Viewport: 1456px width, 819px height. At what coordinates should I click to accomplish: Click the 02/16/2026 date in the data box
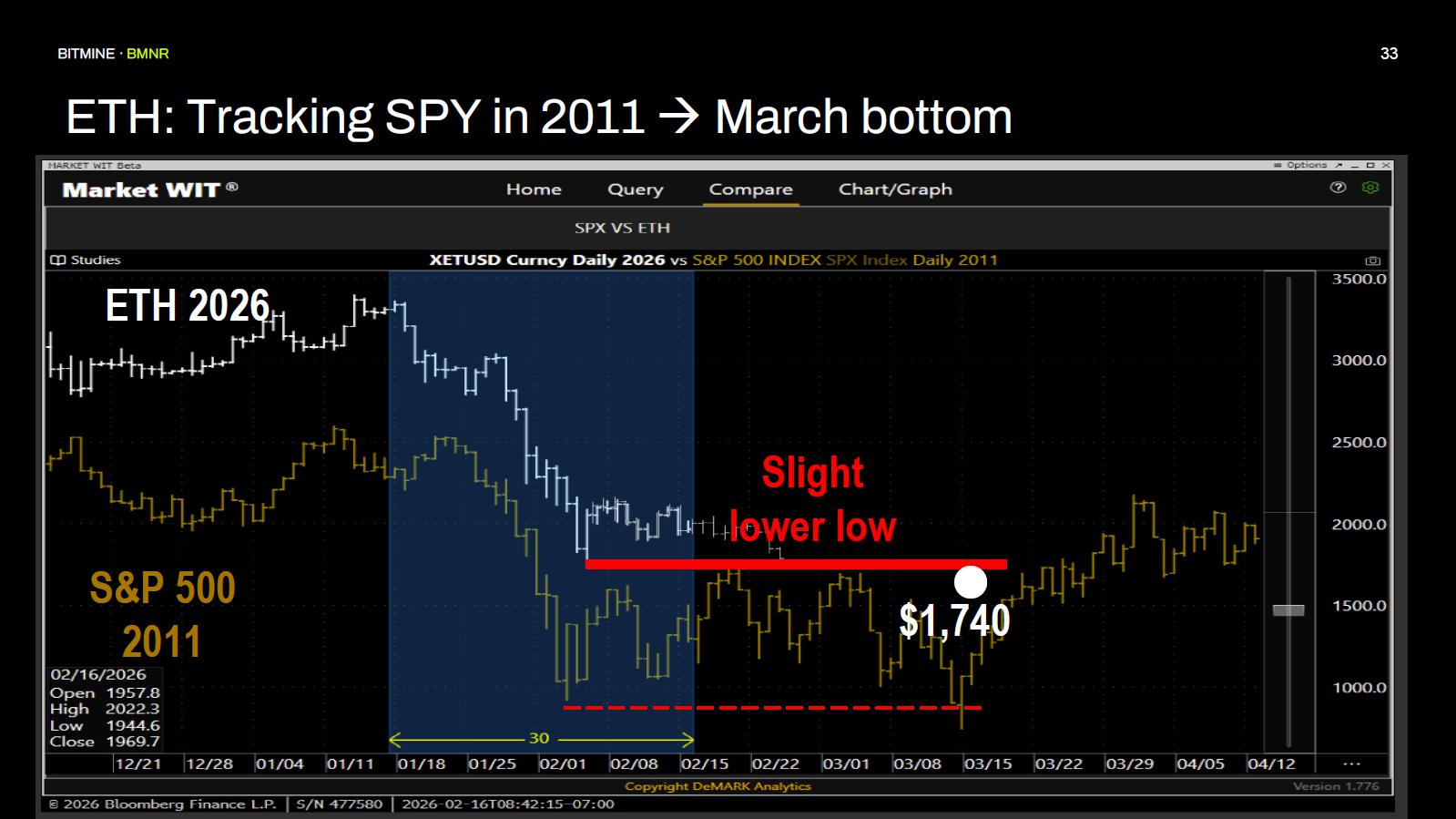[x=98, y=675]
